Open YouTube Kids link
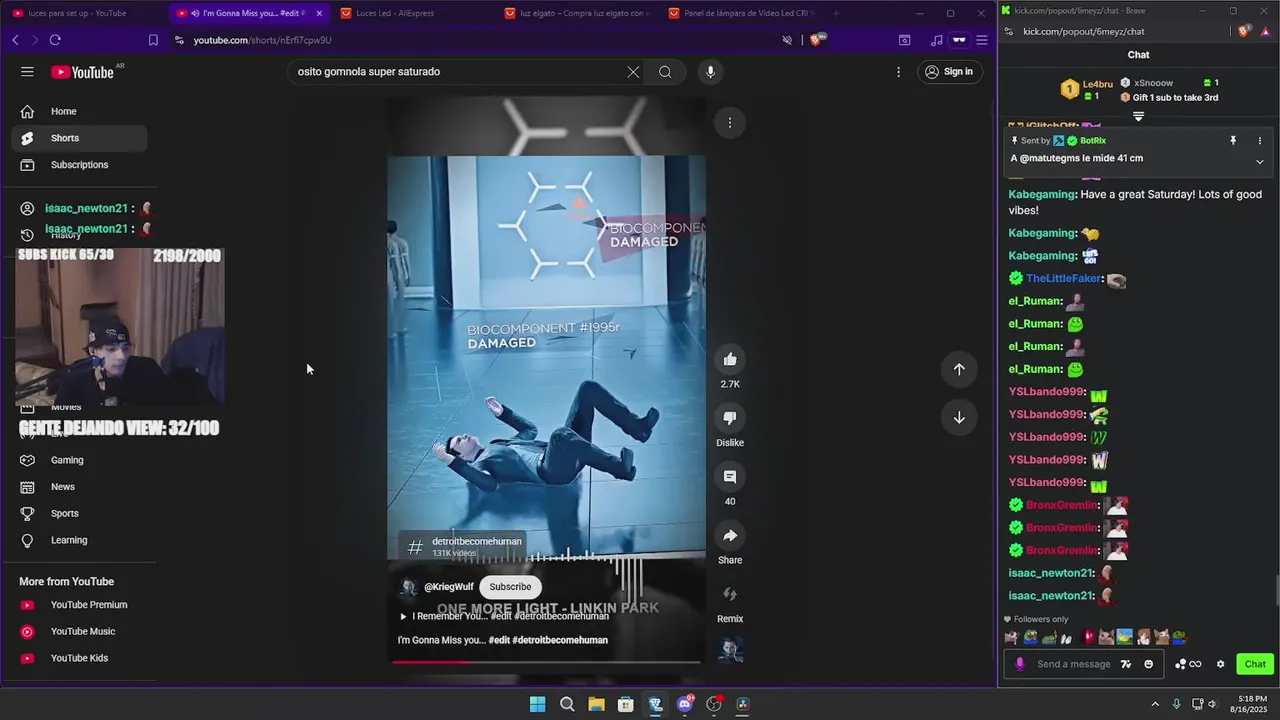Viewport: 1280px width, 720px height. 78,658
